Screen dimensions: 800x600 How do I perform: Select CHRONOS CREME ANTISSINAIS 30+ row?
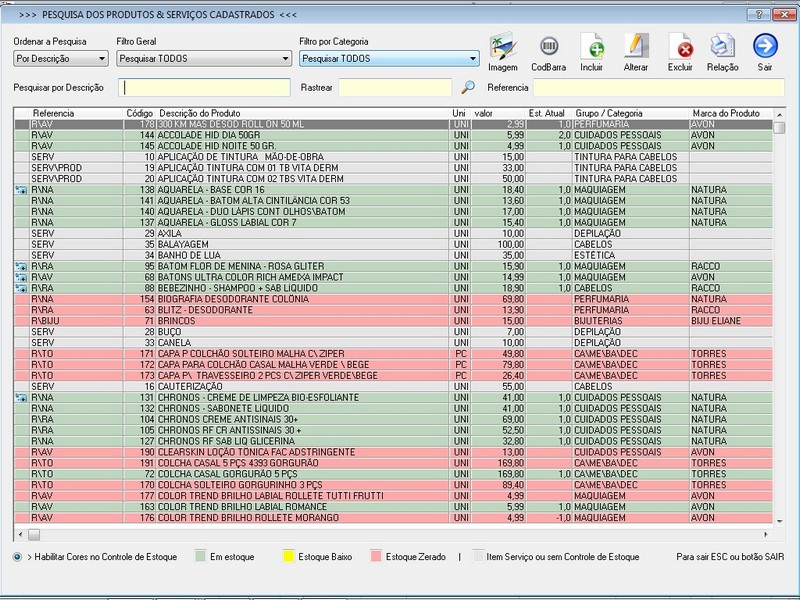click(393, 419)
